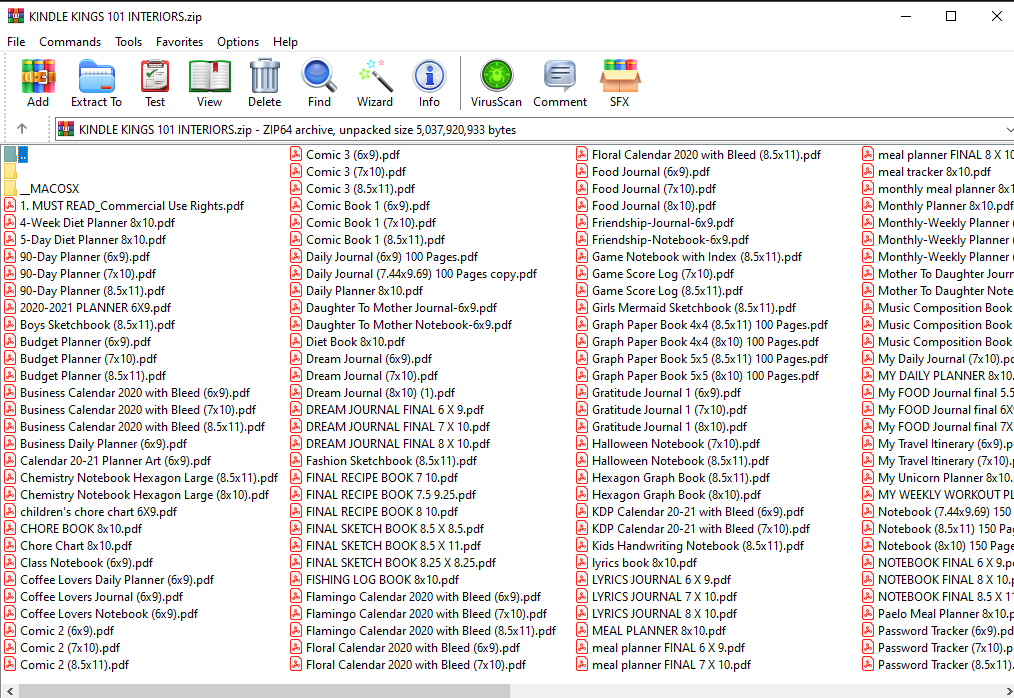
Task: Select FINAL RECIPE BOOK 7.5 9.25.pdf
Action: click(383, 495)
